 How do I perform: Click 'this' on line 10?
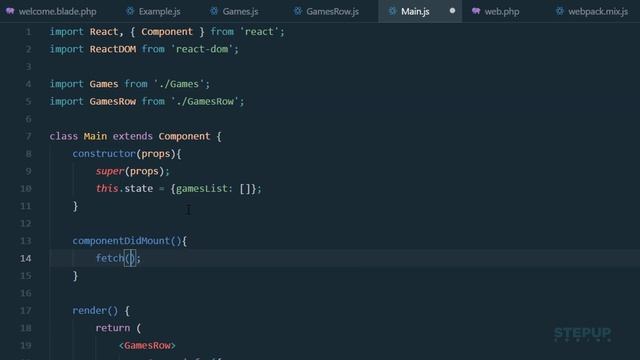click(x=107, y=189)
